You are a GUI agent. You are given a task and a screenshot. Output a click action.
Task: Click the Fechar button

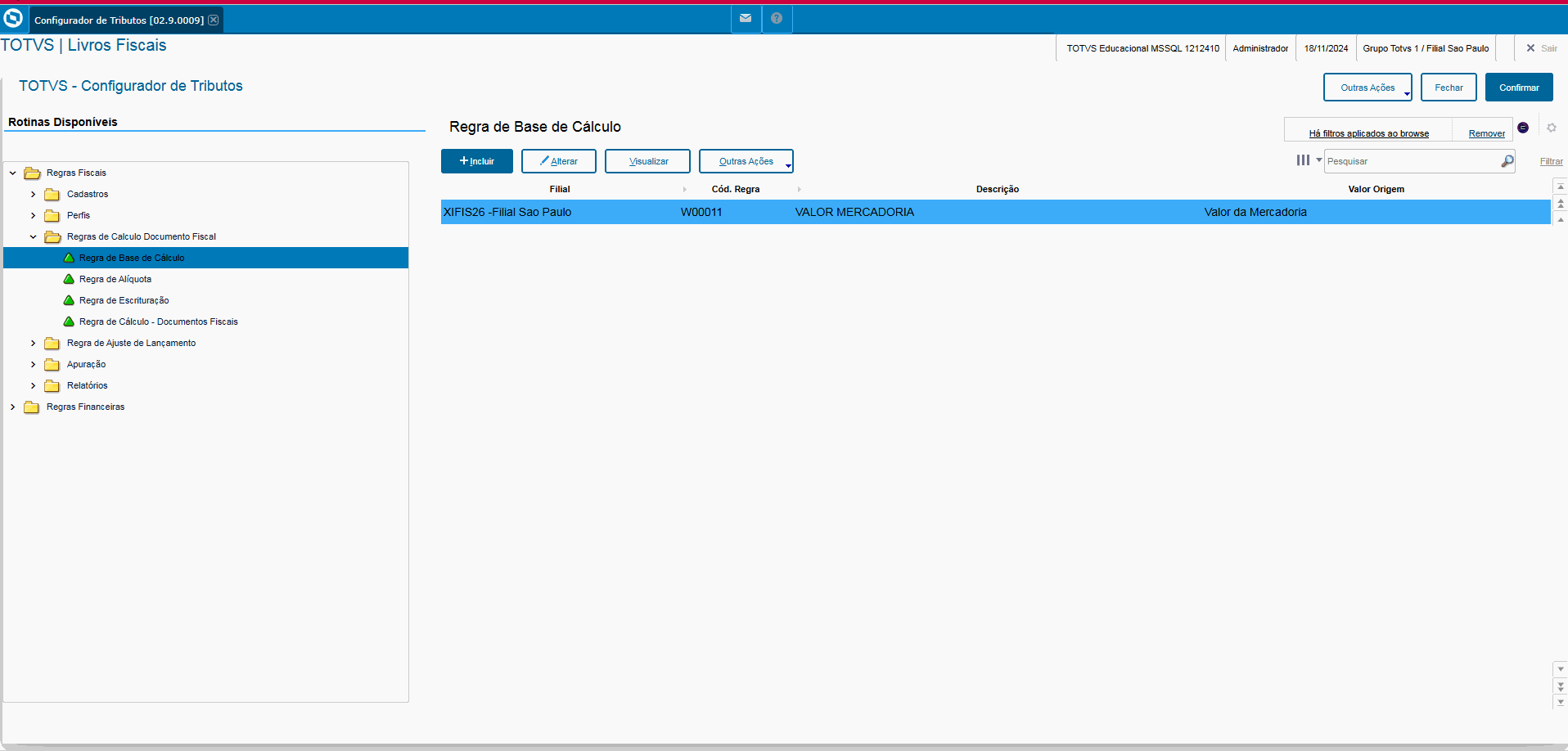click(x=1449, y=88)
